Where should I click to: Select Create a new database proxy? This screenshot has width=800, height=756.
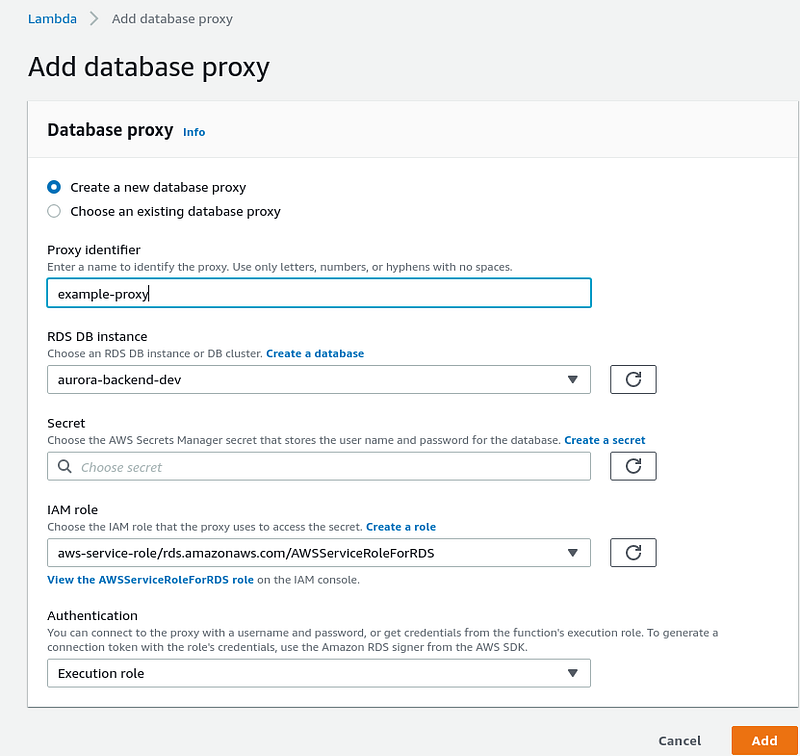[54, 187]
